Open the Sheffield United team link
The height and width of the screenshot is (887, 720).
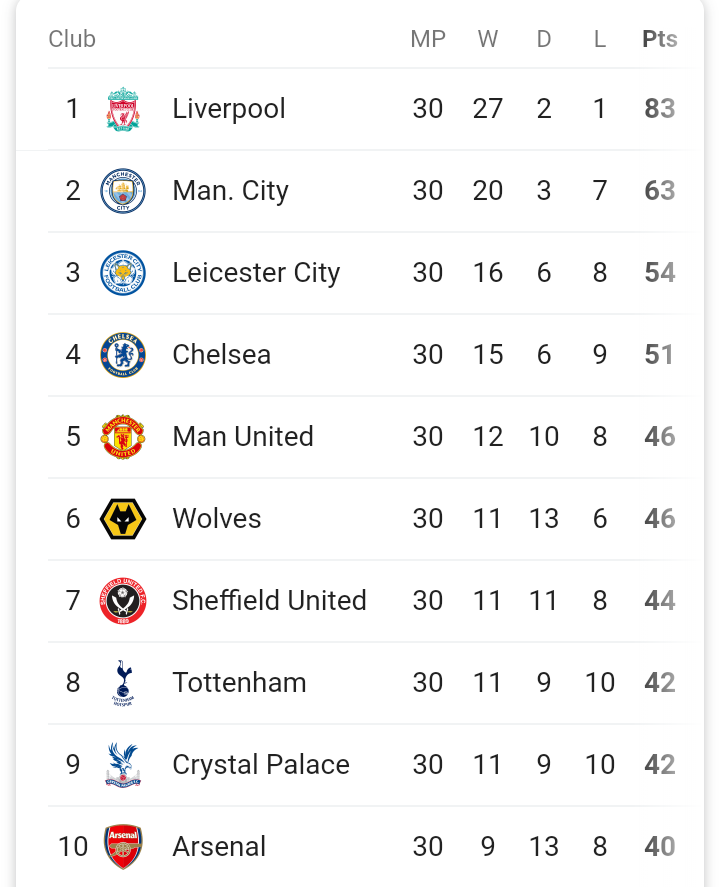pyautogui.click(x=269, y=601)
